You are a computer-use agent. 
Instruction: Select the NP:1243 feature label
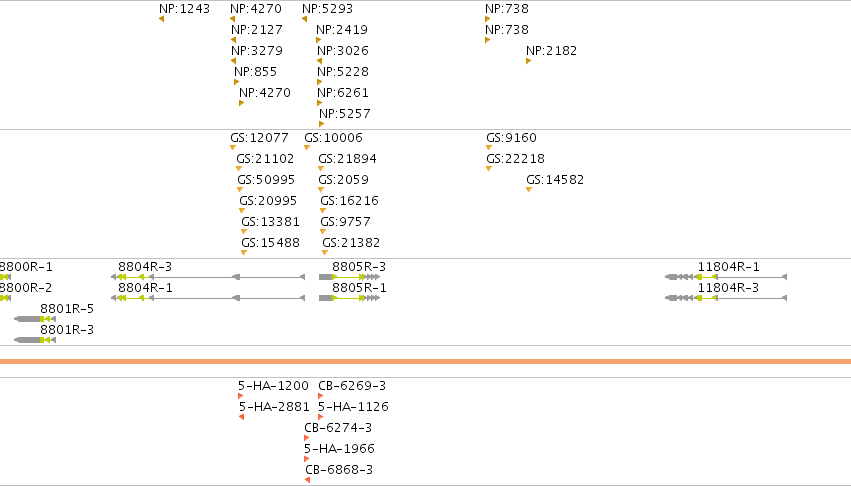pyautogui.click(x=184, y=9)
